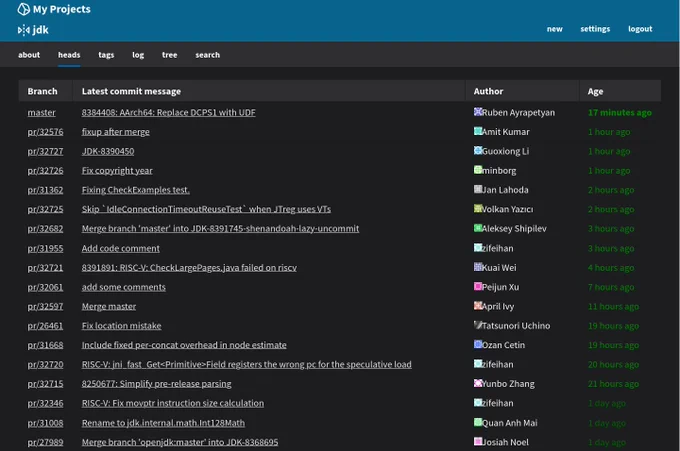Click Quan Anh Mai's avatar icon

tap(478, 422)
